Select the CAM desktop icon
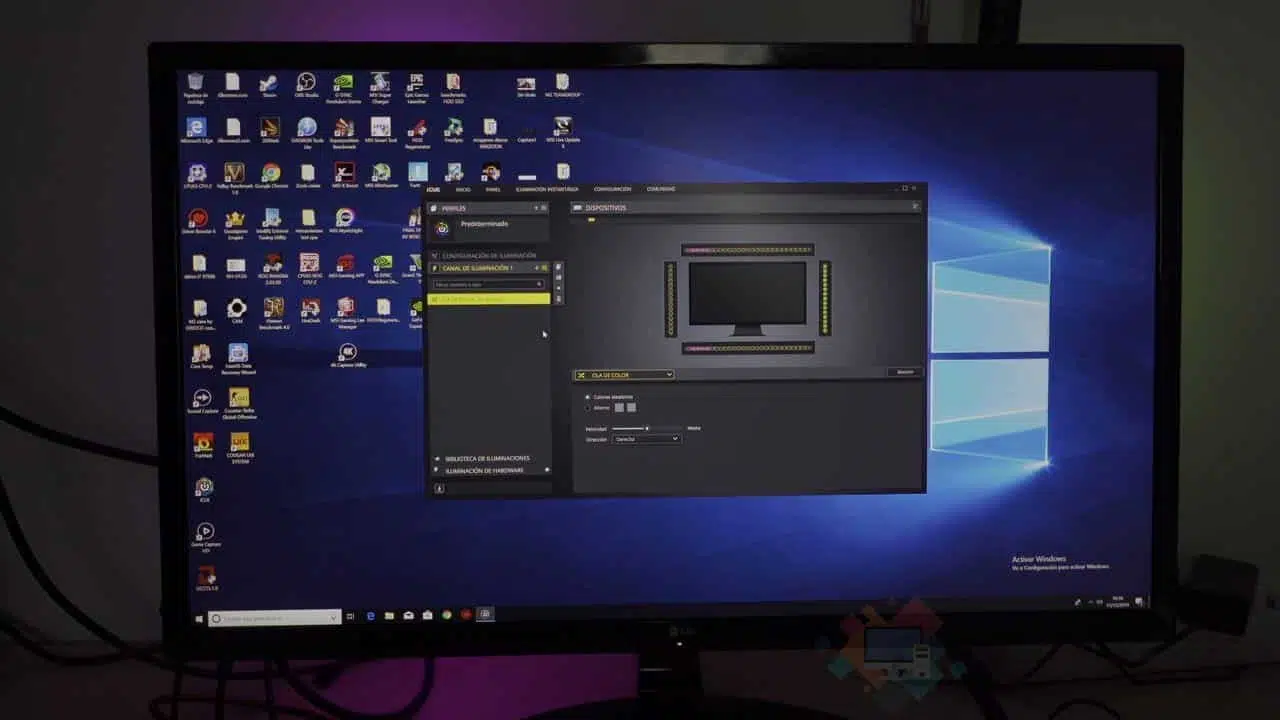 click(237, 310)
